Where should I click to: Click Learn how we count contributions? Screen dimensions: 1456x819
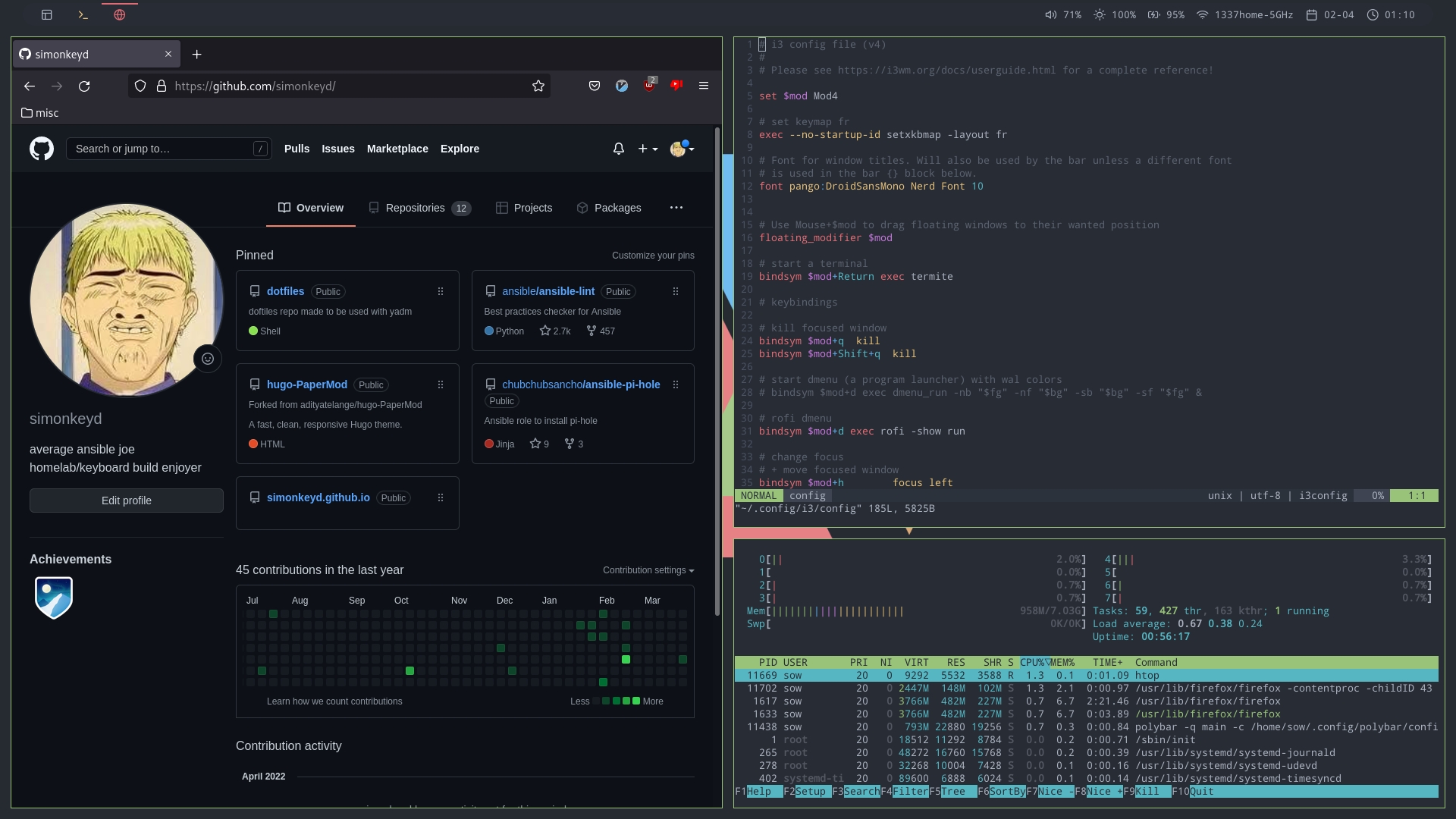coord(334,701)
